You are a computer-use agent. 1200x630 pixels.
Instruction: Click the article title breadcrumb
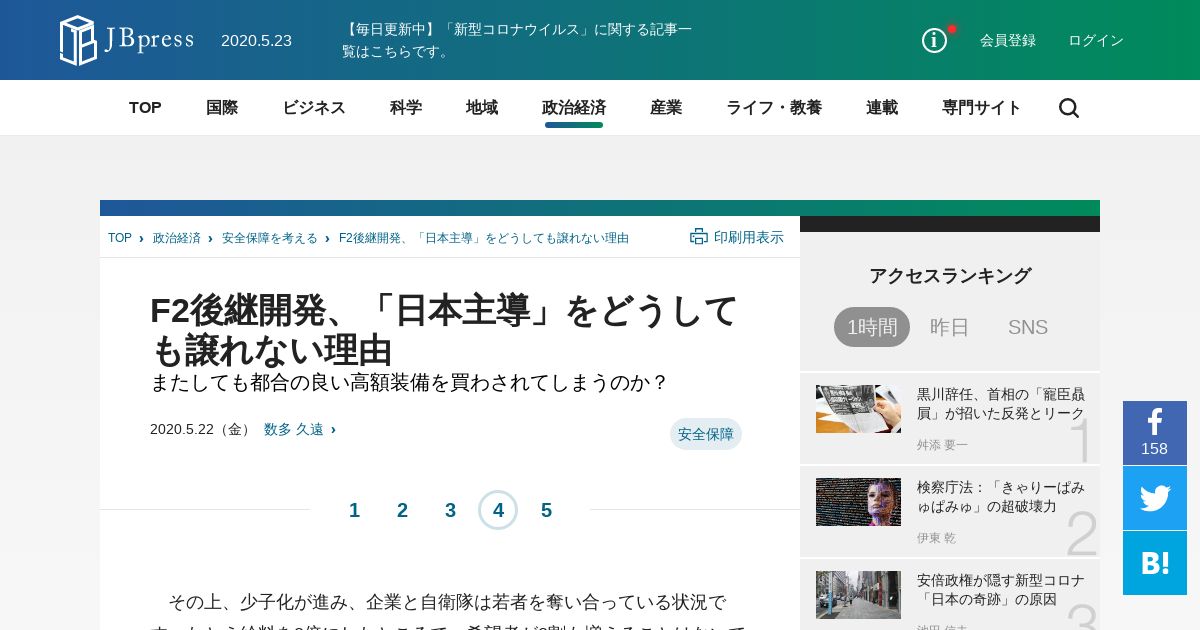(x=484, y=238)
